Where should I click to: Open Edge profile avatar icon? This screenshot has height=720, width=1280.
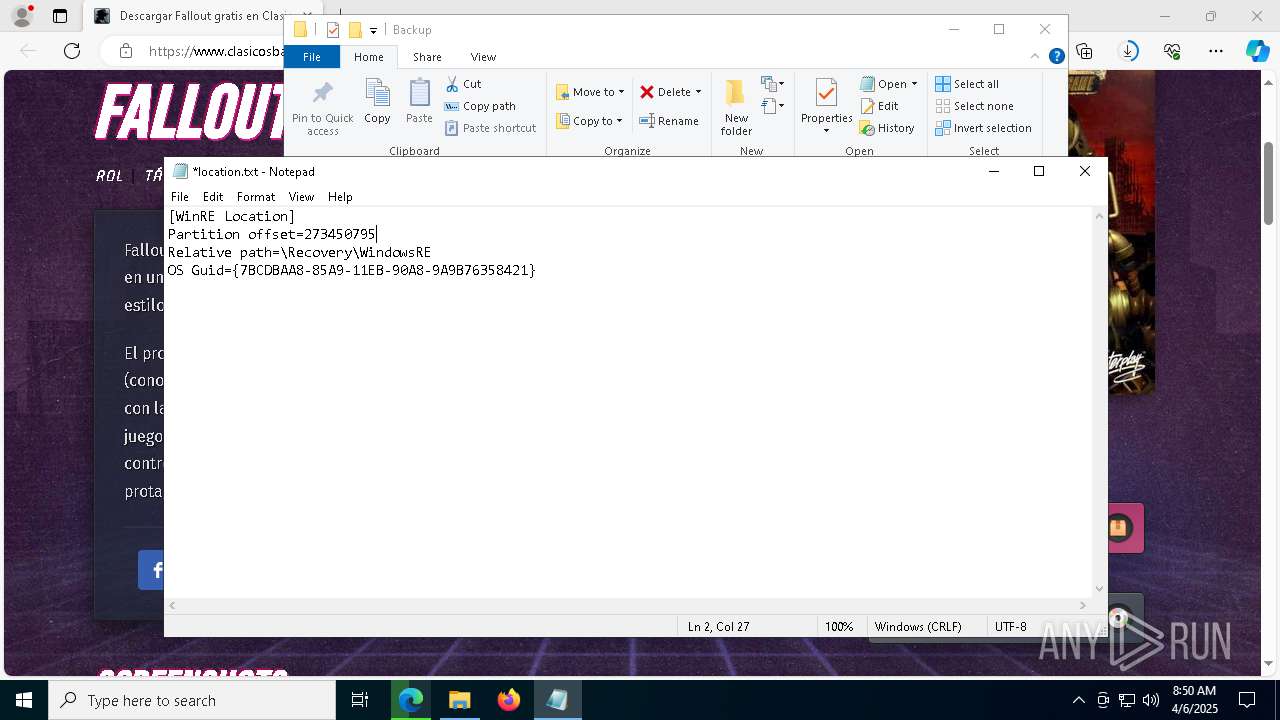pos(21,16)
